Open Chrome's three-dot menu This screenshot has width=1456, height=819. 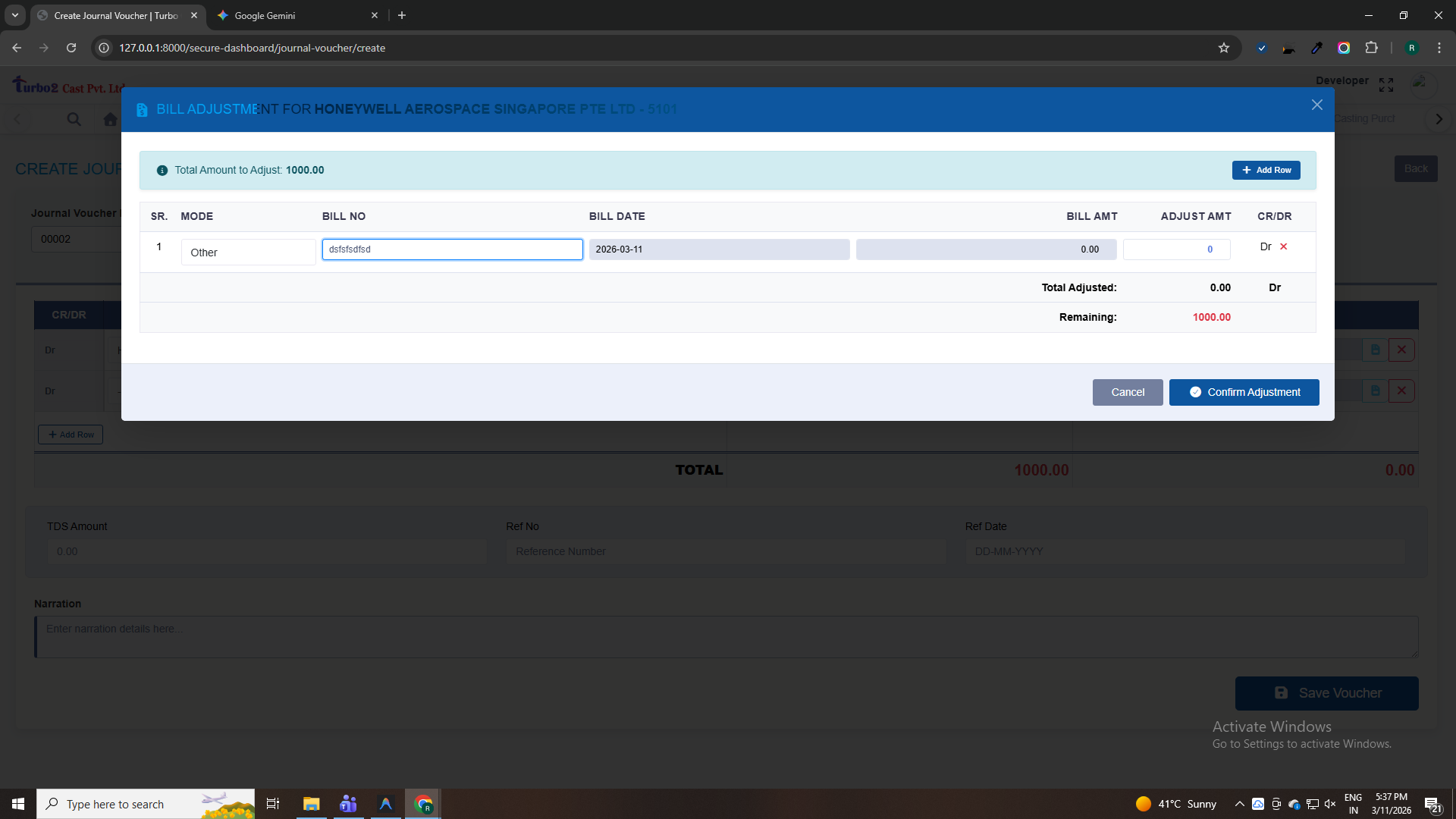1439,48
